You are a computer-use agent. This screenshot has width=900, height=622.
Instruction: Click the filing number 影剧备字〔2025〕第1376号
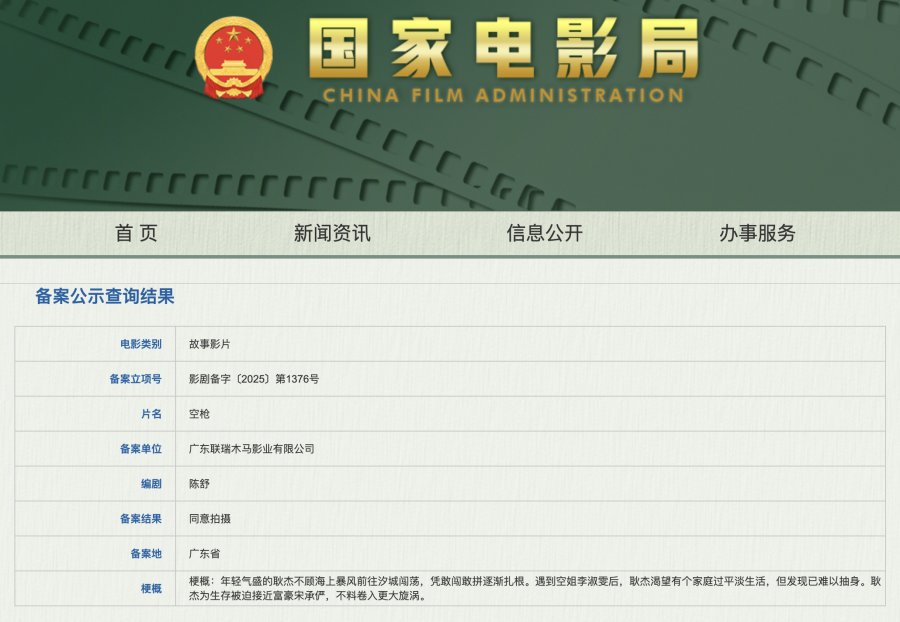click(254, 379)
